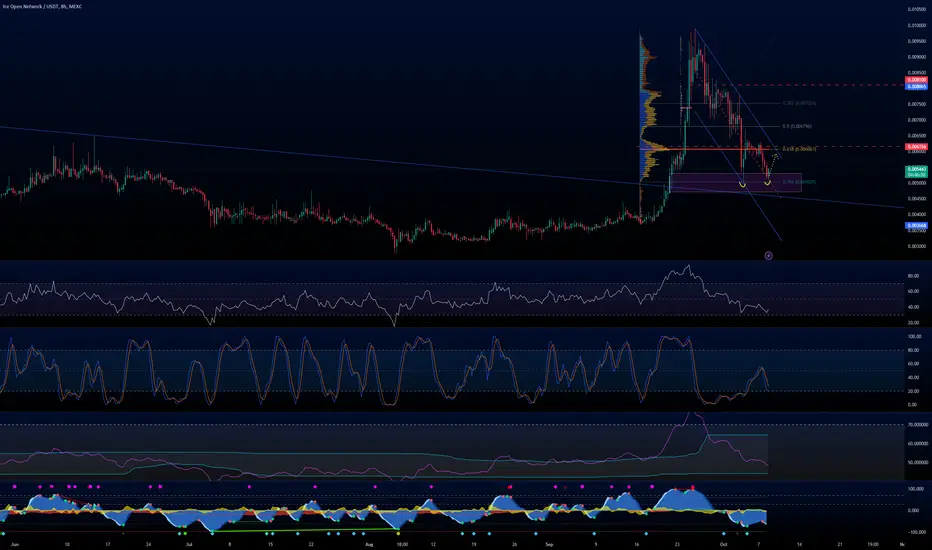Click the 18:00 label on the time axis
932x550 pixels.
pyautogui.click(x=402, y=544)
